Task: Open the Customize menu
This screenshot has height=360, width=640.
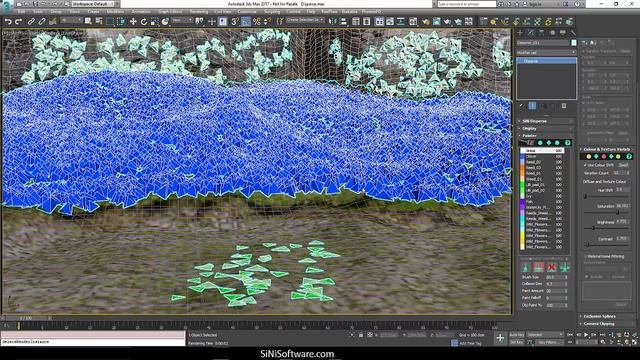Action: point(247,12)
